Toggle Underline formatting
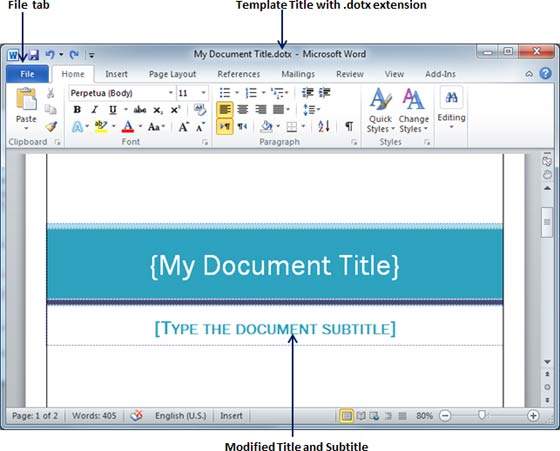The image size is (560, 451). pyautogui.click(x=113, y=110)
